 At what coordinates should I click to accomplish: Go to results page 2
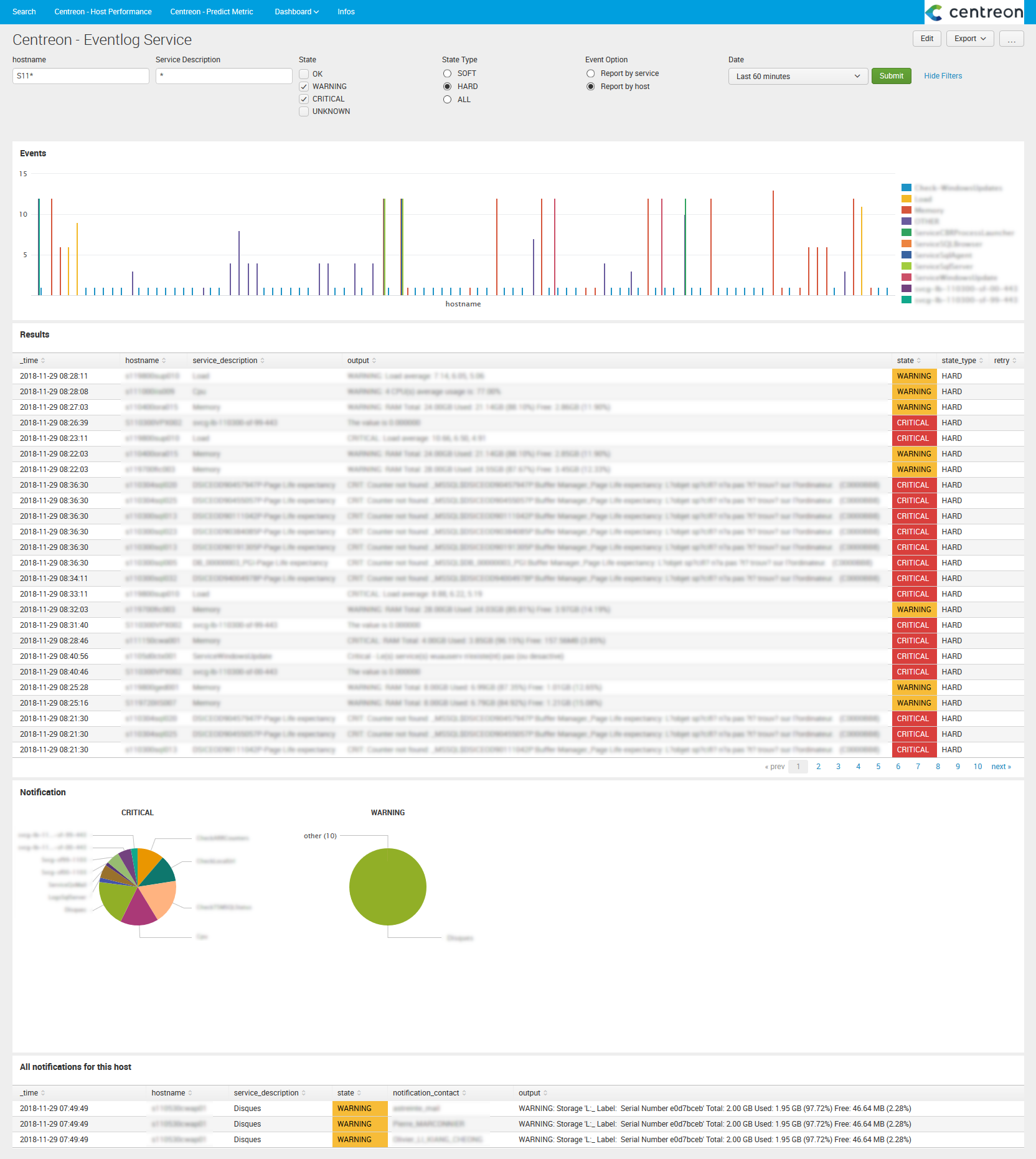[818, 767]
